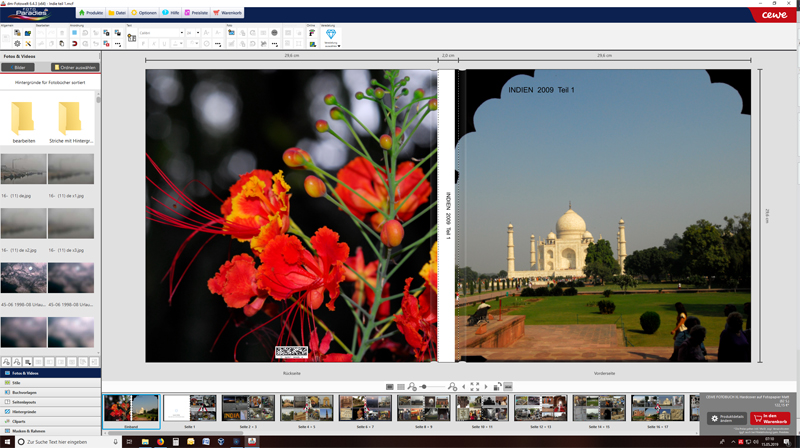Click 'Produktdetails ändern' button
Screen dimensions: 800x448
pyautogui.click(x=727, y=419)
